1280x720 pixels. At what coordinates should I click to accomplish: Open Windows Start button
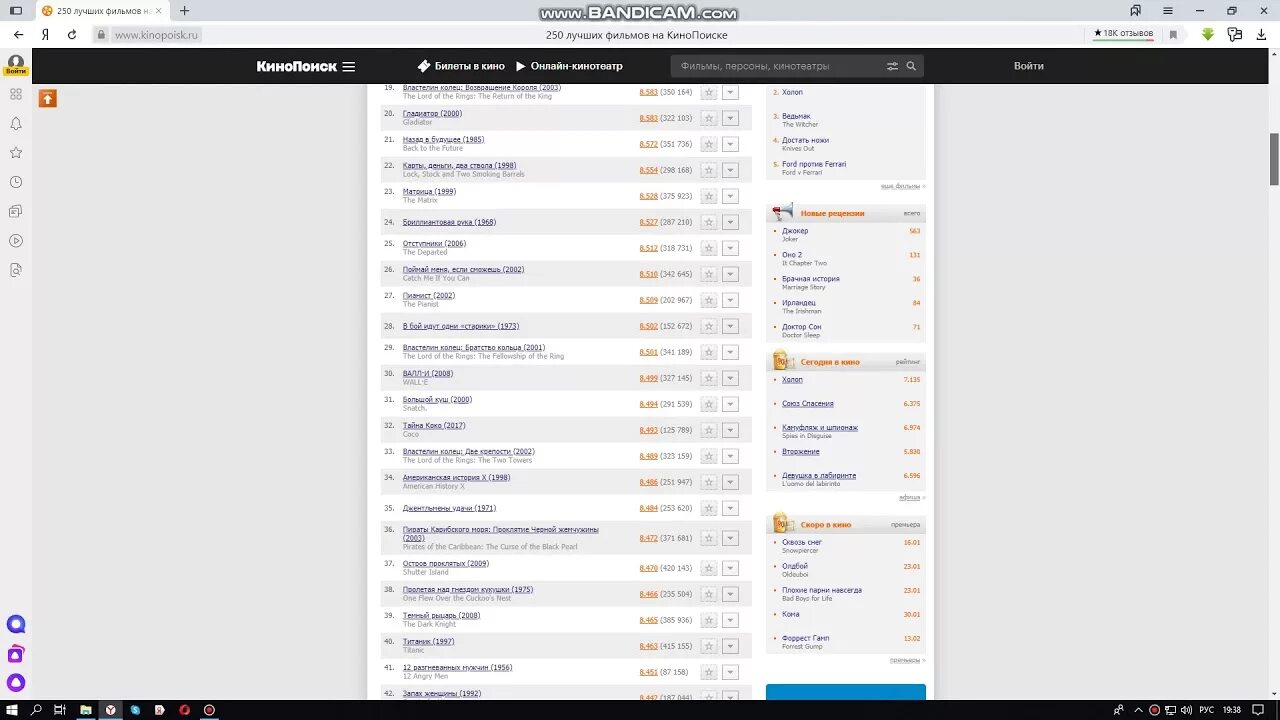pyautogui.click(x=12, y=710)
